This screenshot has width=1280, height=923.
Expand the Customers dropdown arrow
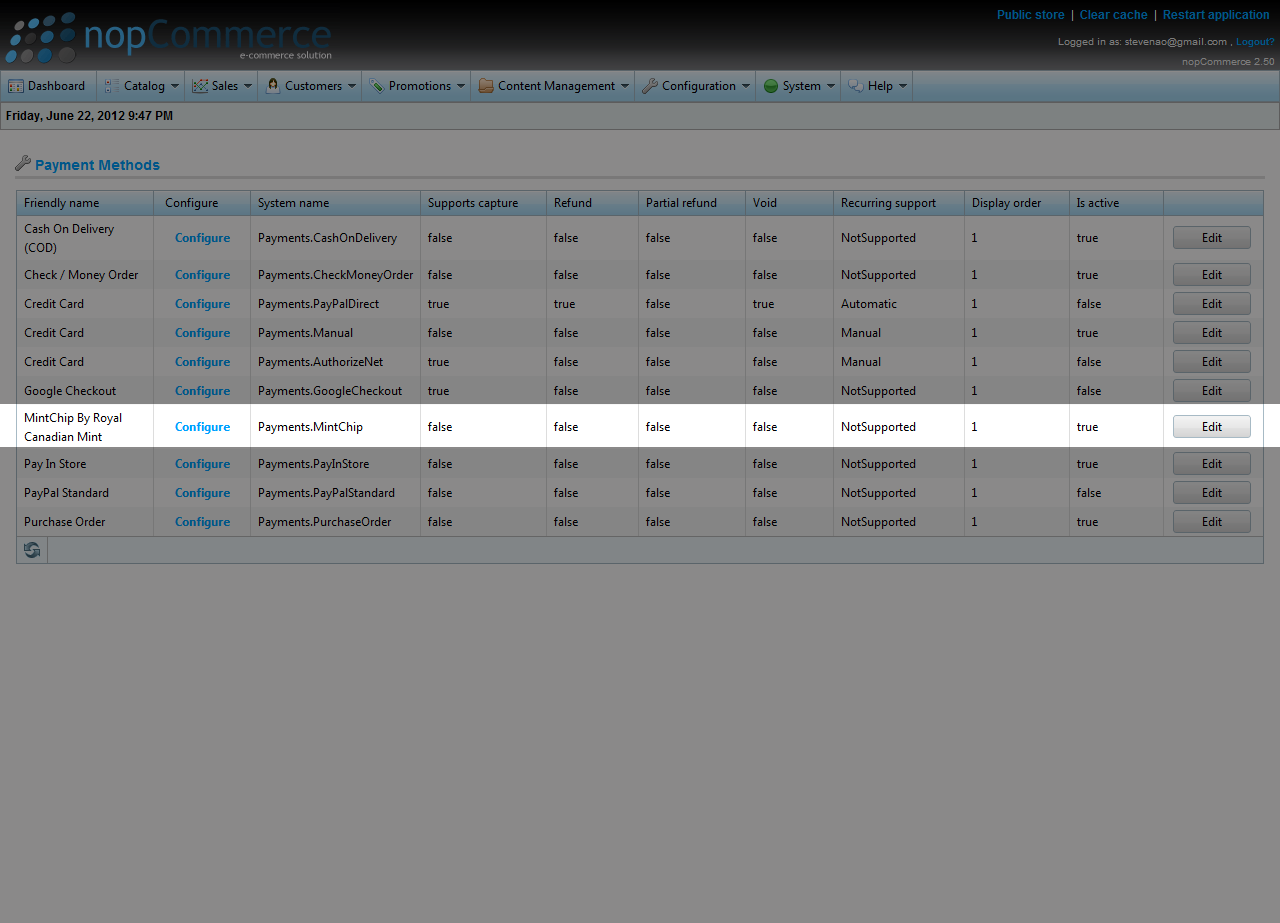[352, 86]
